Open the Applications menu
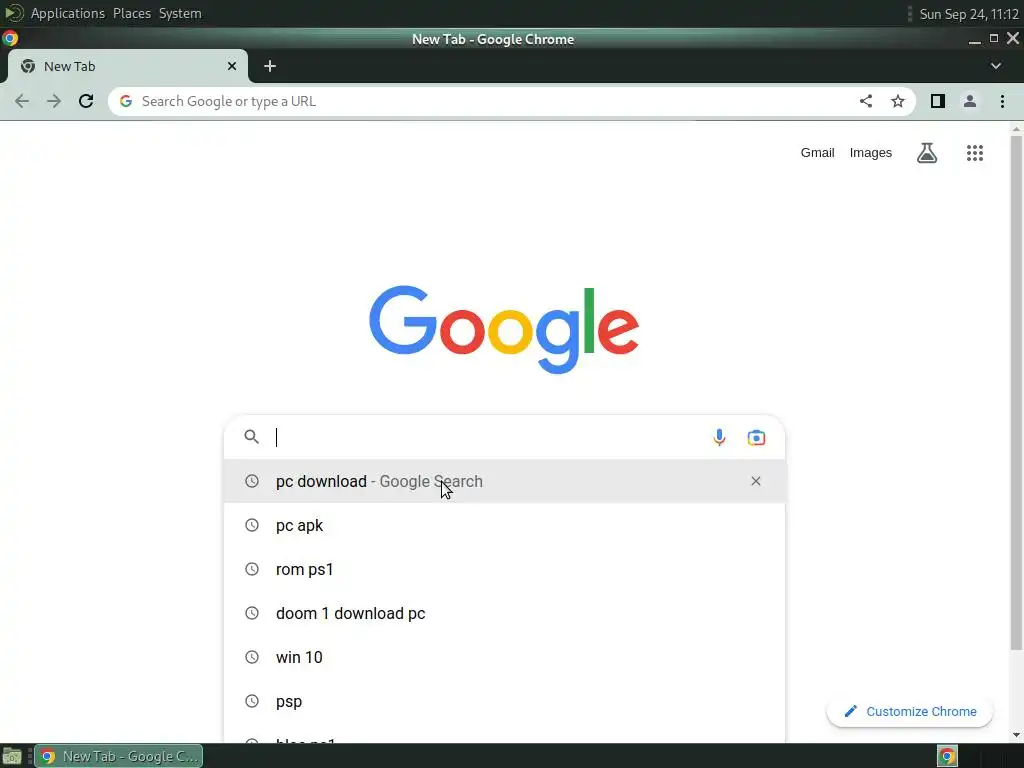The width and height of the screenshot is (1024, 768). (68, 13)
